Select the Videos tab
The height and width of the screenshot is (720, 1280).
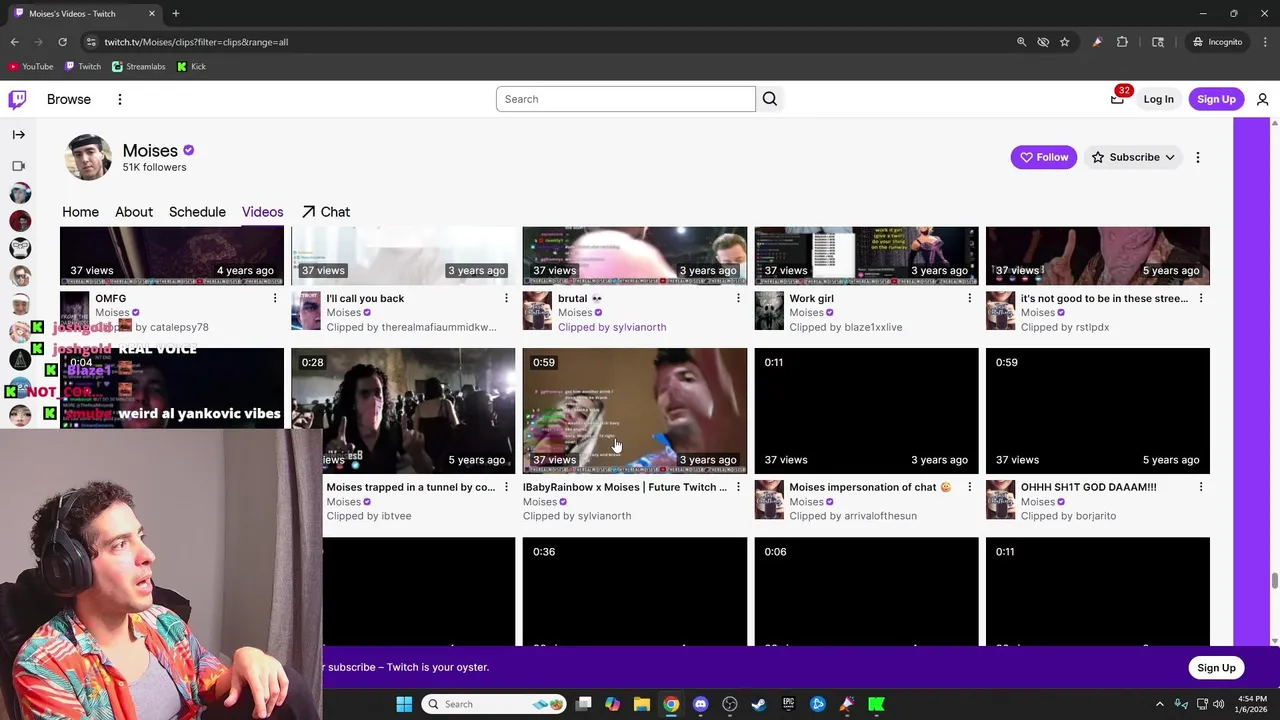262,212
